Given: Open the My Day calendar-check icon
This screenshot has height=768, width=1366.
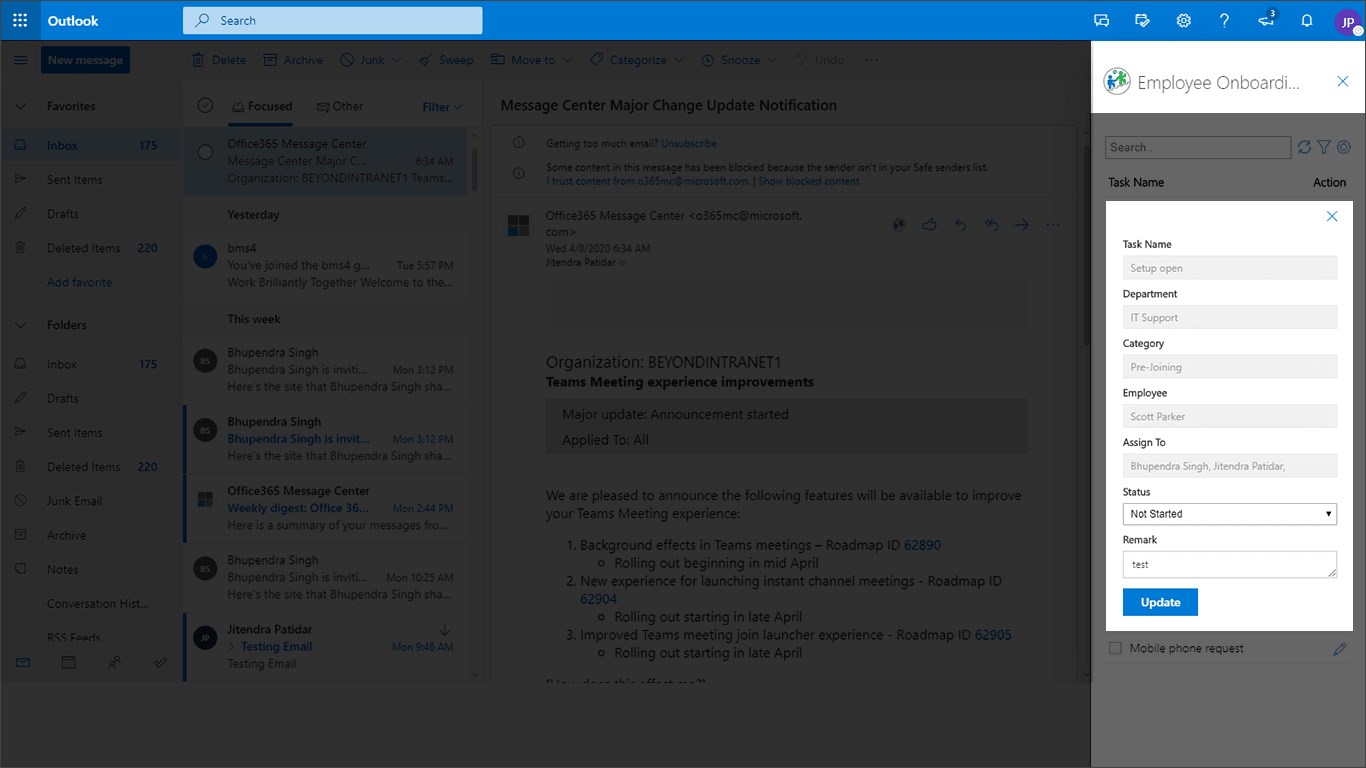Looking at the screenshot, I should pos(1143,20).
